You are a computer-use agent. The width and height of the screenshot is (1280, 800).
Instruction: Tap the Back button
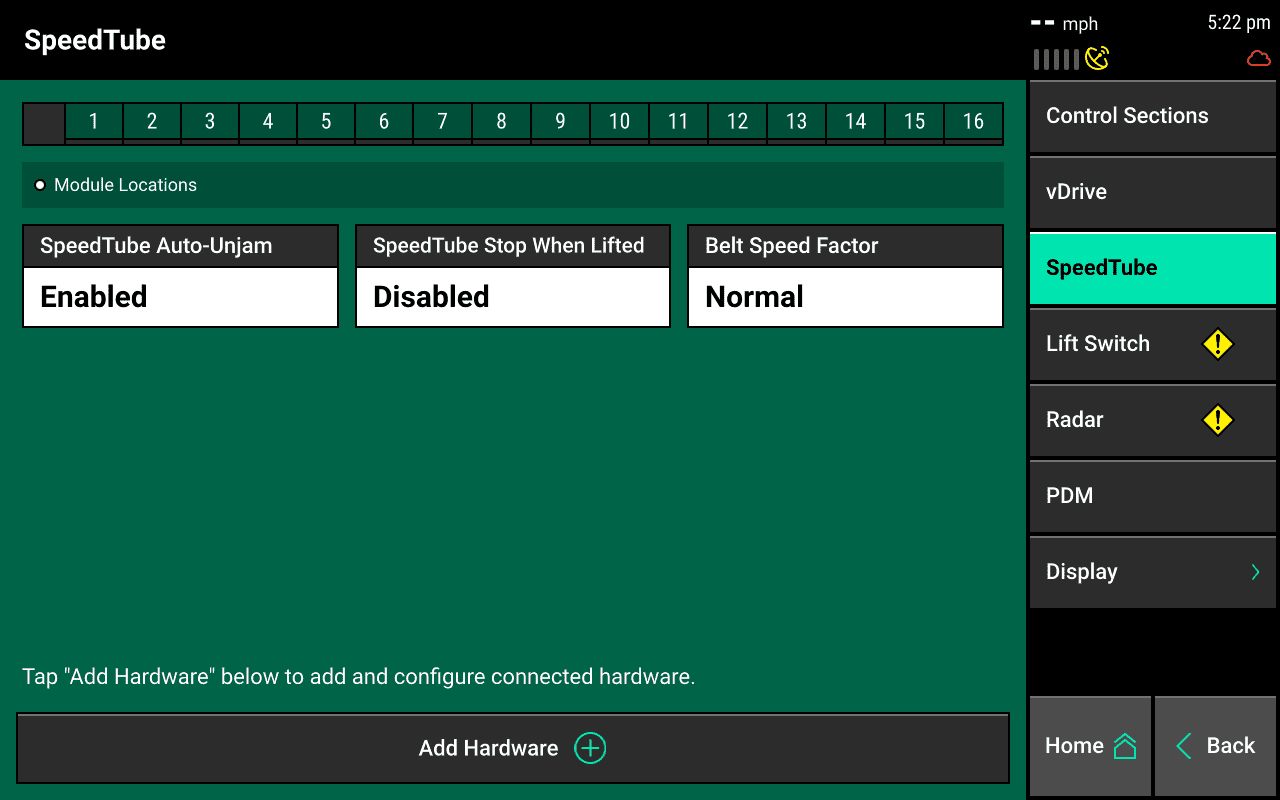[1215, 746]
